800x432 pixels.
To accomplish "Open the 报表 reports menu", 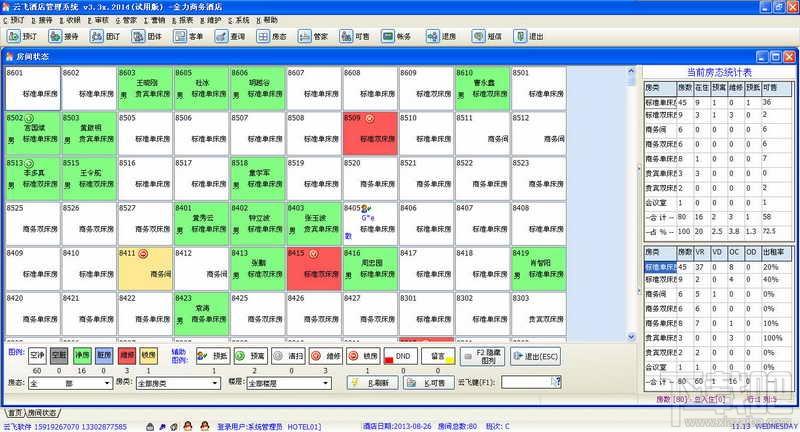I will click(x=183, y=20).
